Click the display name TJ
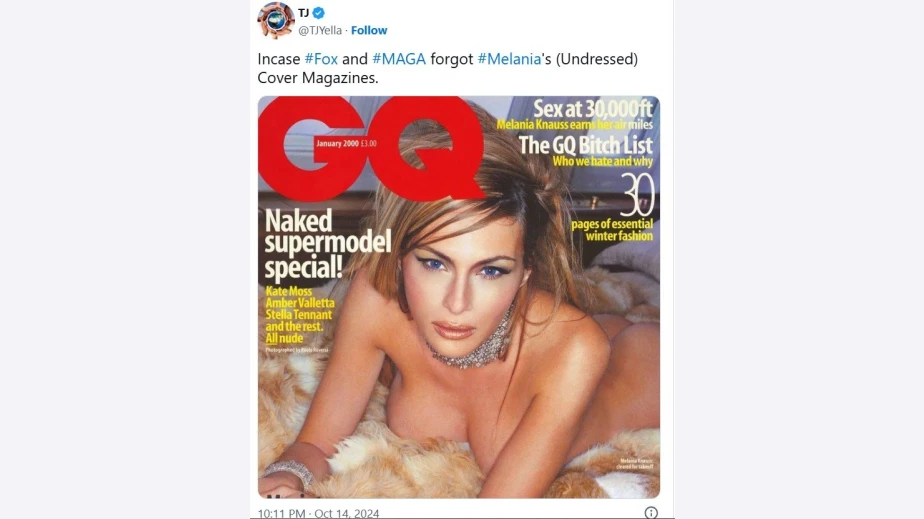Image resolution: width=924 pixels, height=519 pixels. point(303,12)
